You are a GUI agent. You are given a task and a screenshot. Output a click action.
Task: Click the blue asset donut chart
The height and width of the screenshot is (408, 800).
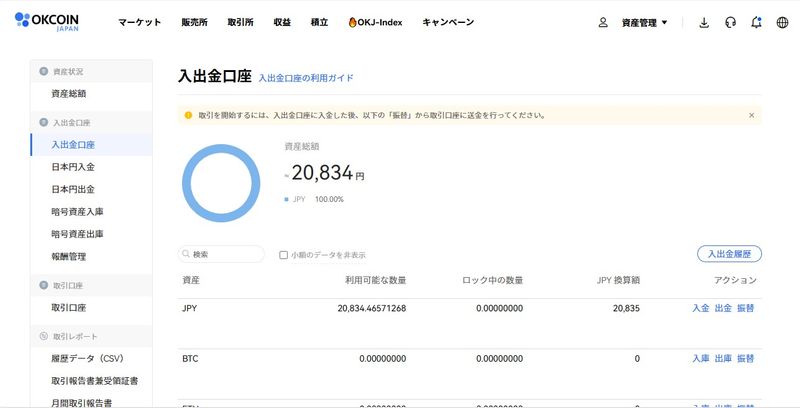coord(221,183)
